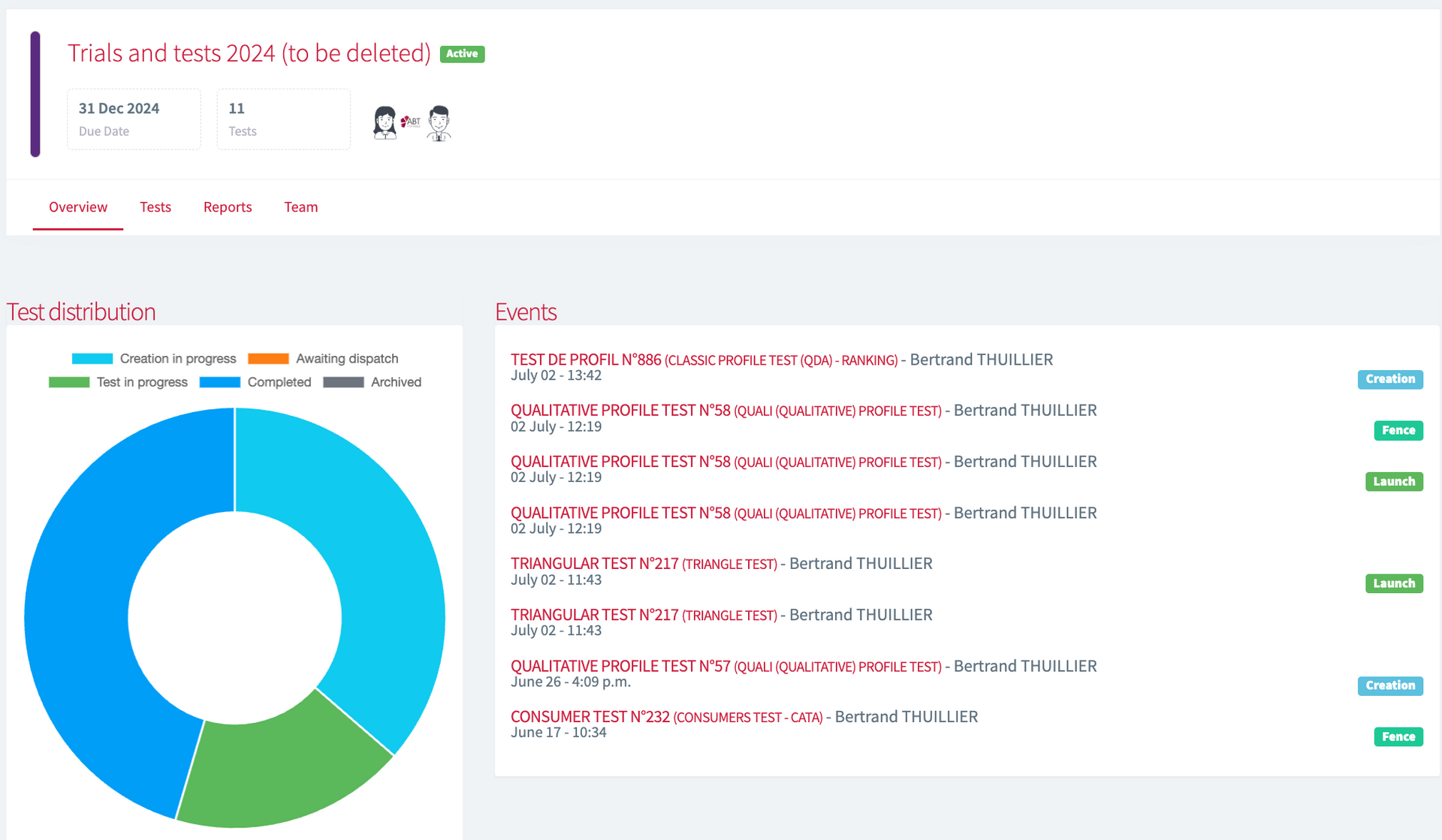Open QUALITATIVE PROFILE TEST N°57 event
This screenshot has width=1442, height=840.
pos(620,666)
